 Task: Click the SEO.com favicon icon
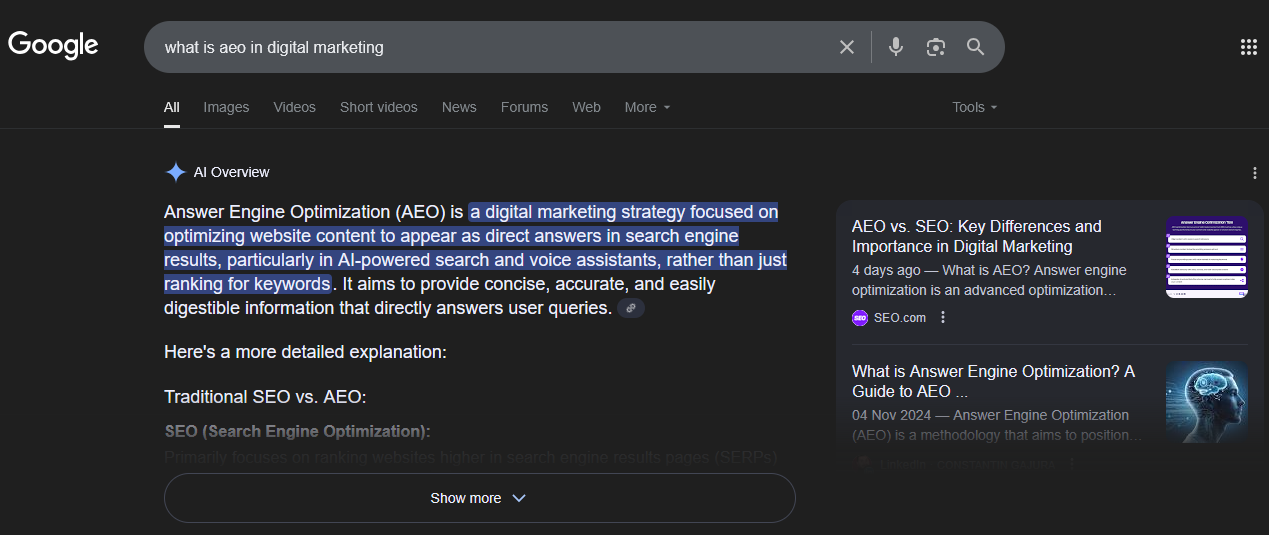860,318
